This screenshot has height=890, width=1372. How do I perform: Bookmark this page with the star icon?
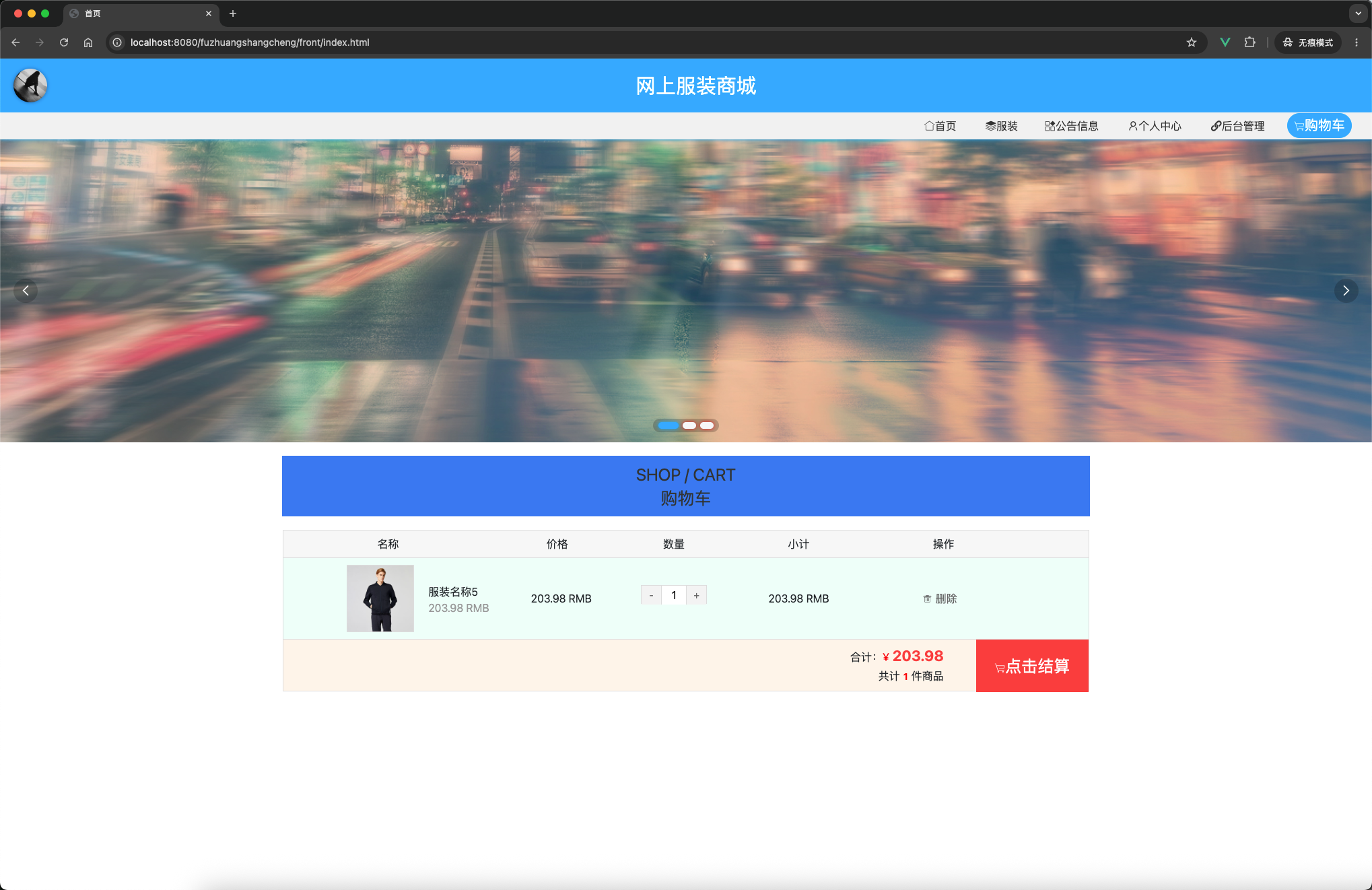[1192, 42]
